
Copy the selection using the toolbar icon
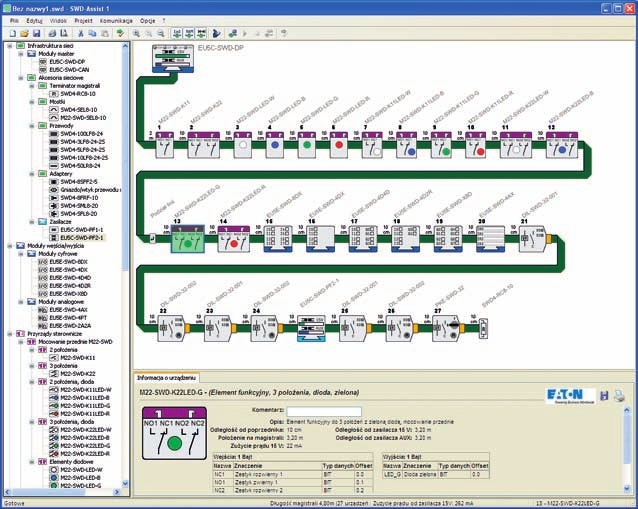(92, 33)
